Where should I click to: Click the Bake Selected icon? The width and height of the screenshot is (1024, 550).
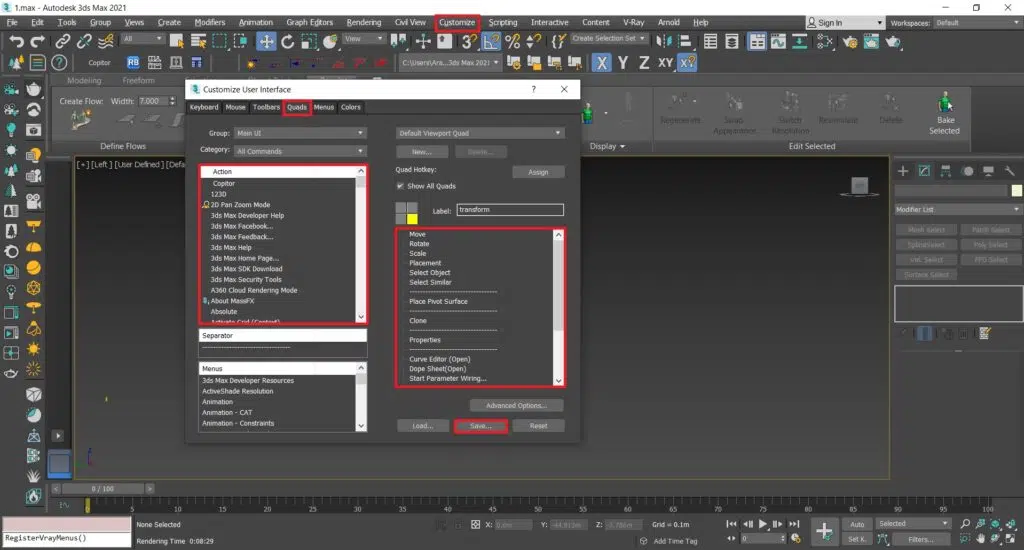pos(943,103)
